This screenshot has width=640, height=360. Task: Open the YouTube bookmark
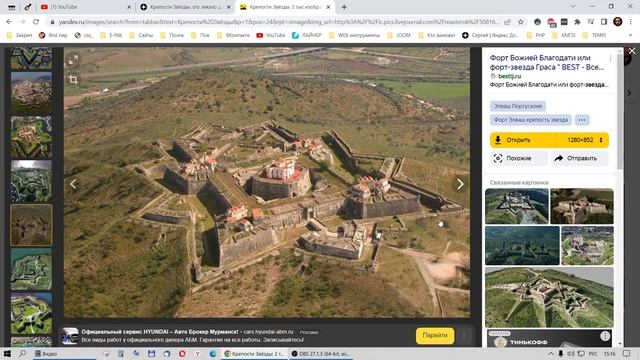coord(271,36)
